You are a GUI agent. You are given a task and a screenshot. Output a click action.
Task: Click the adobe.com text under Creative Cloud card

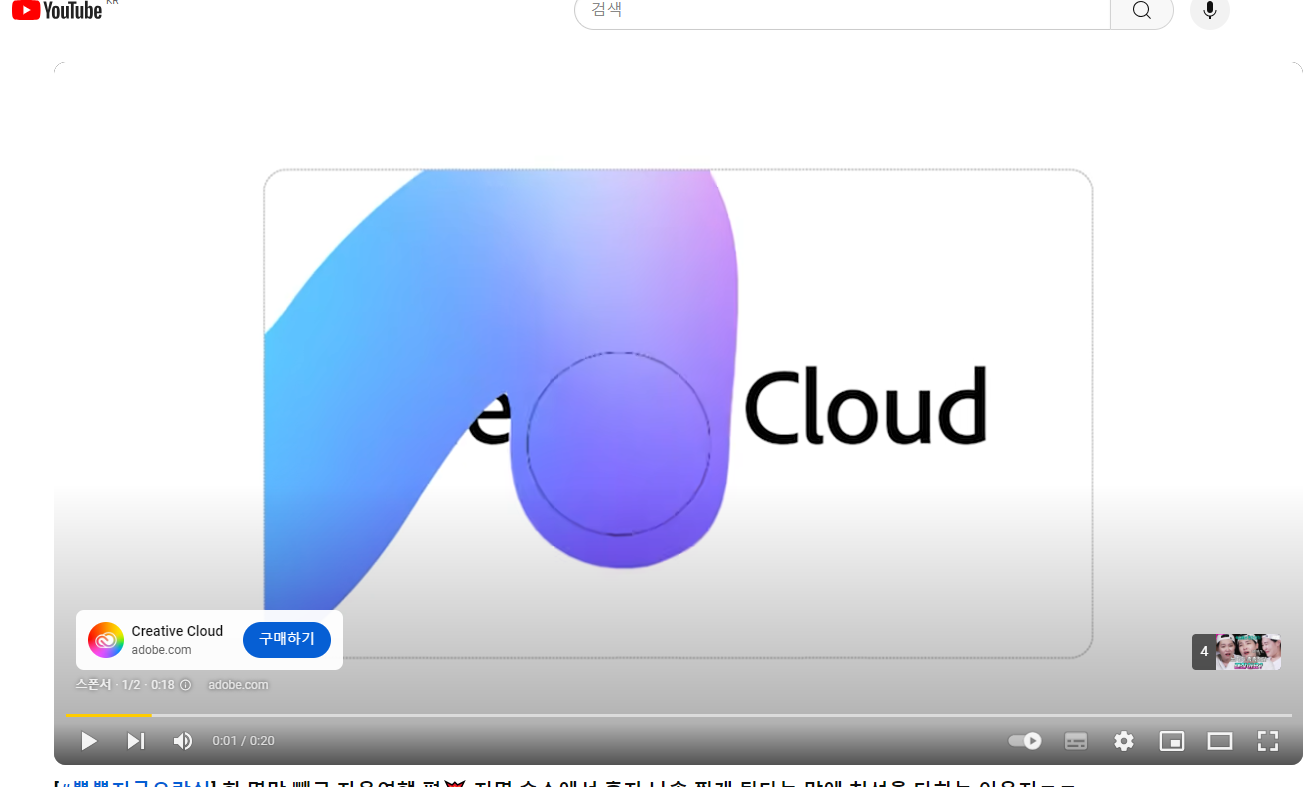[161, 650]
